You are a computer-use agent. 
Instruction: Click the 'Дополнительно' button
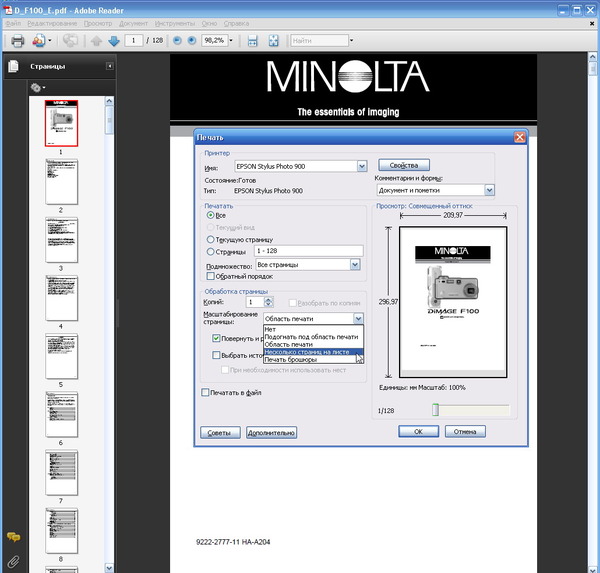tap(271, 433)
